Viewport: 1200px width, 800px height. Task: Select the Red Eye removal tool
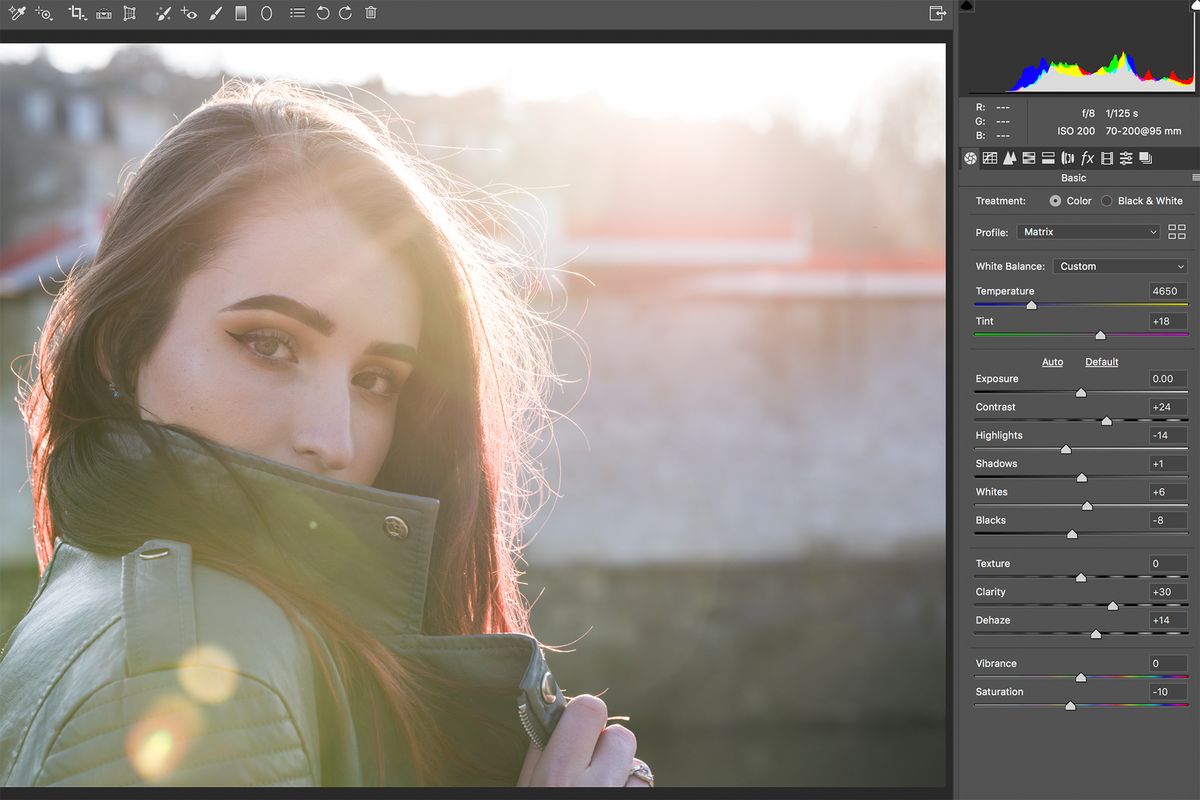(x=190, y=13)
